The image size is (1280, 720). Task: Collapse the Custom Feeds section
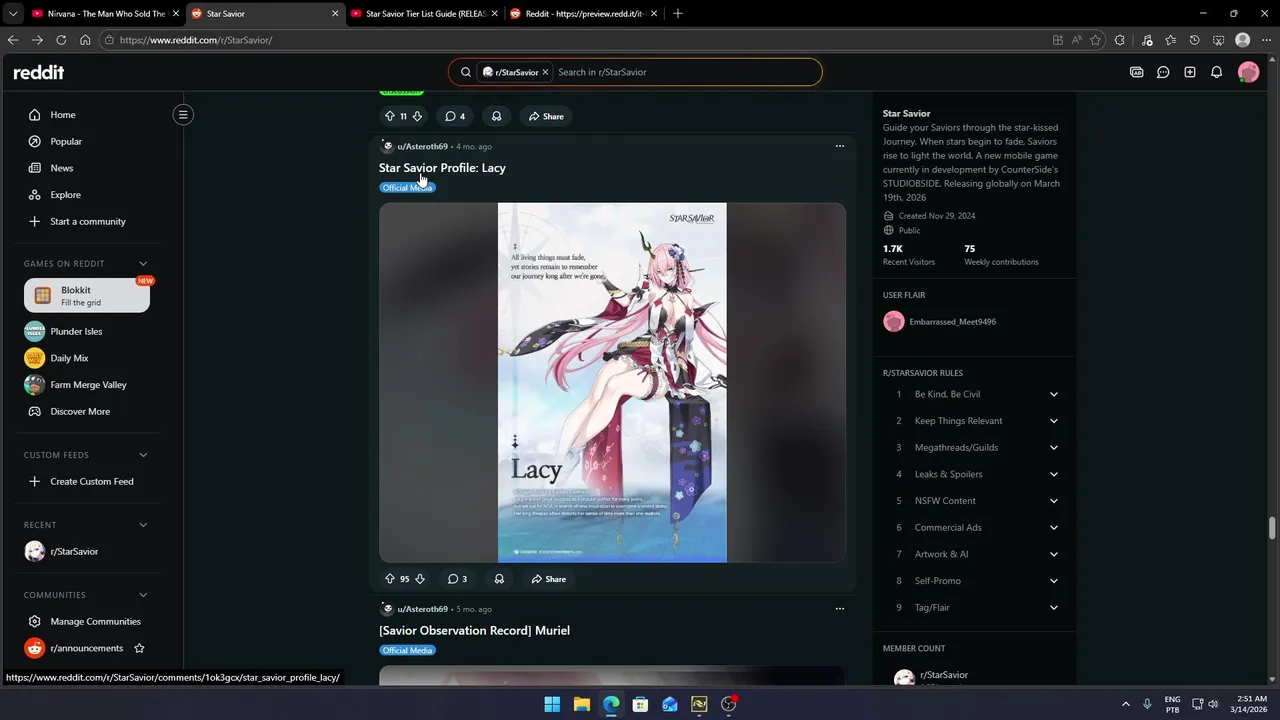point(143,455)
